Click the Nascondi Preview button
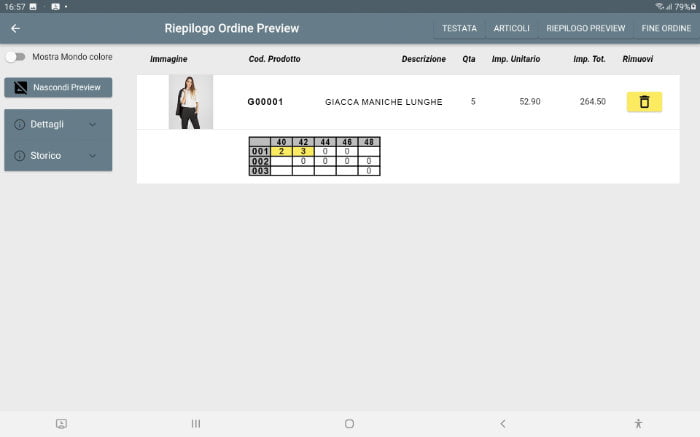 [x=58, y=87]
